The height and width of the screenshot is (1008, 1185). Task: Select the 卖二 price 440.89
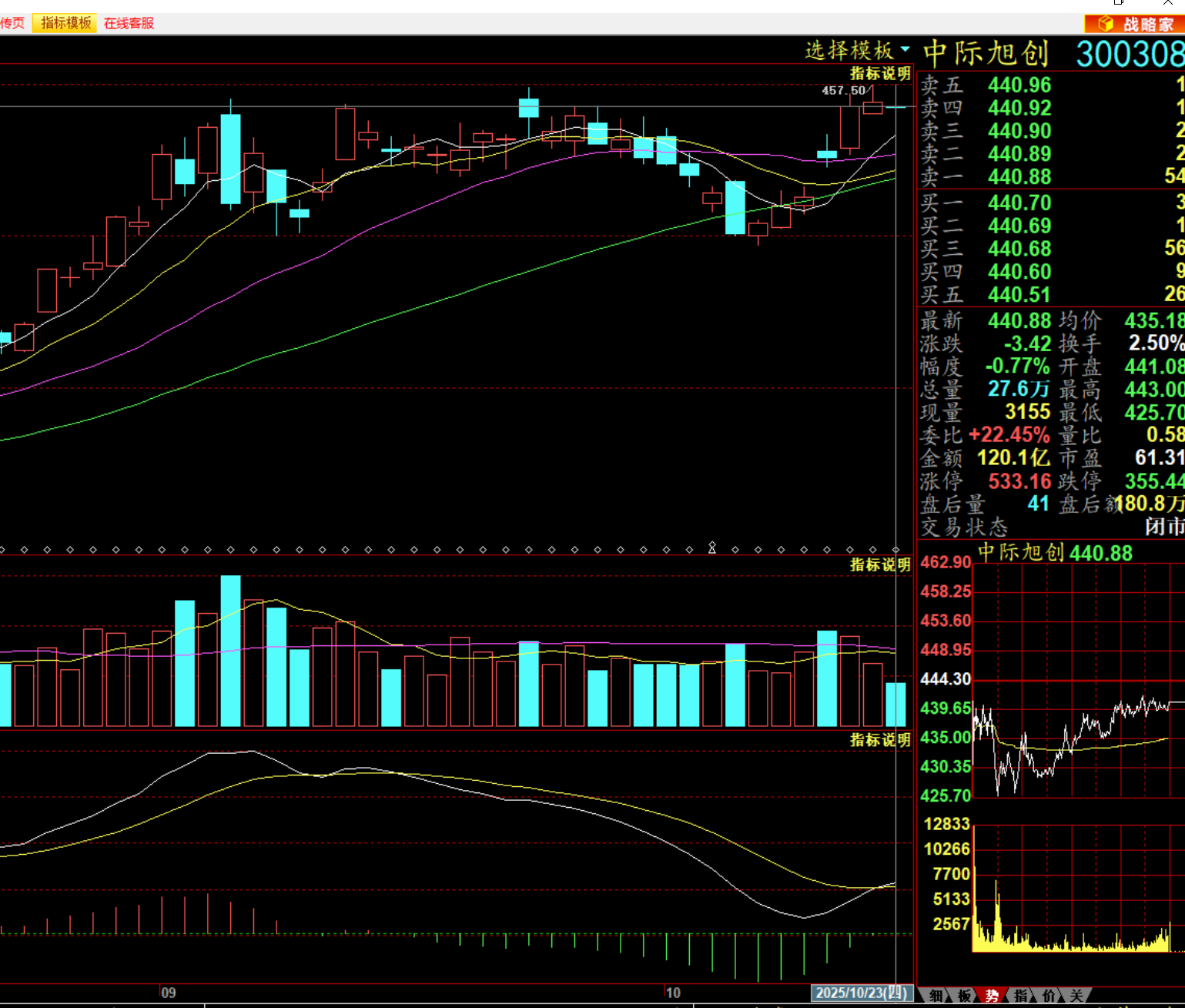coord(1019,154)
